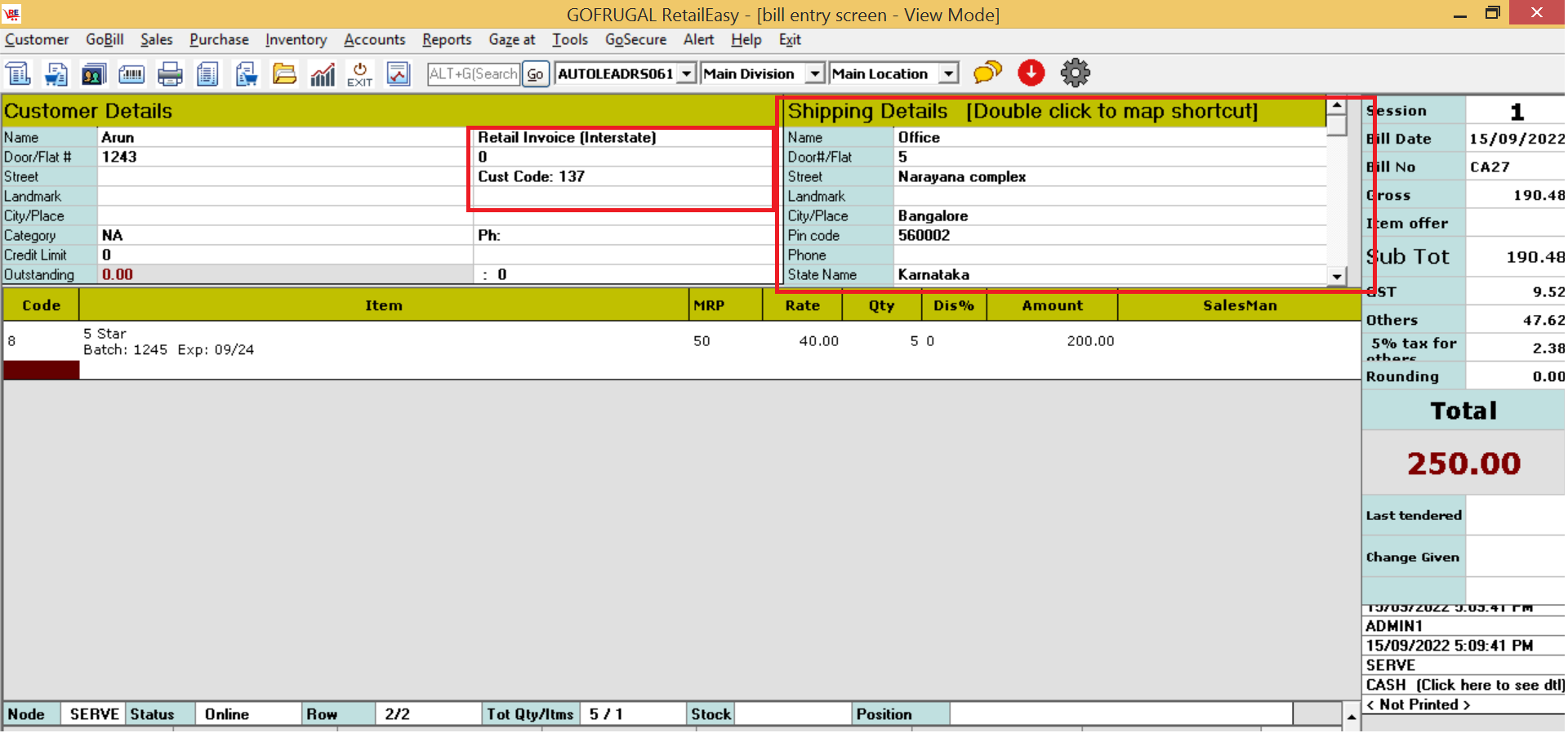The height and width of the screenshot is (733, 1568).
Task: Click the RetailEasy app logo in title bar
Action: coord(11,13)
